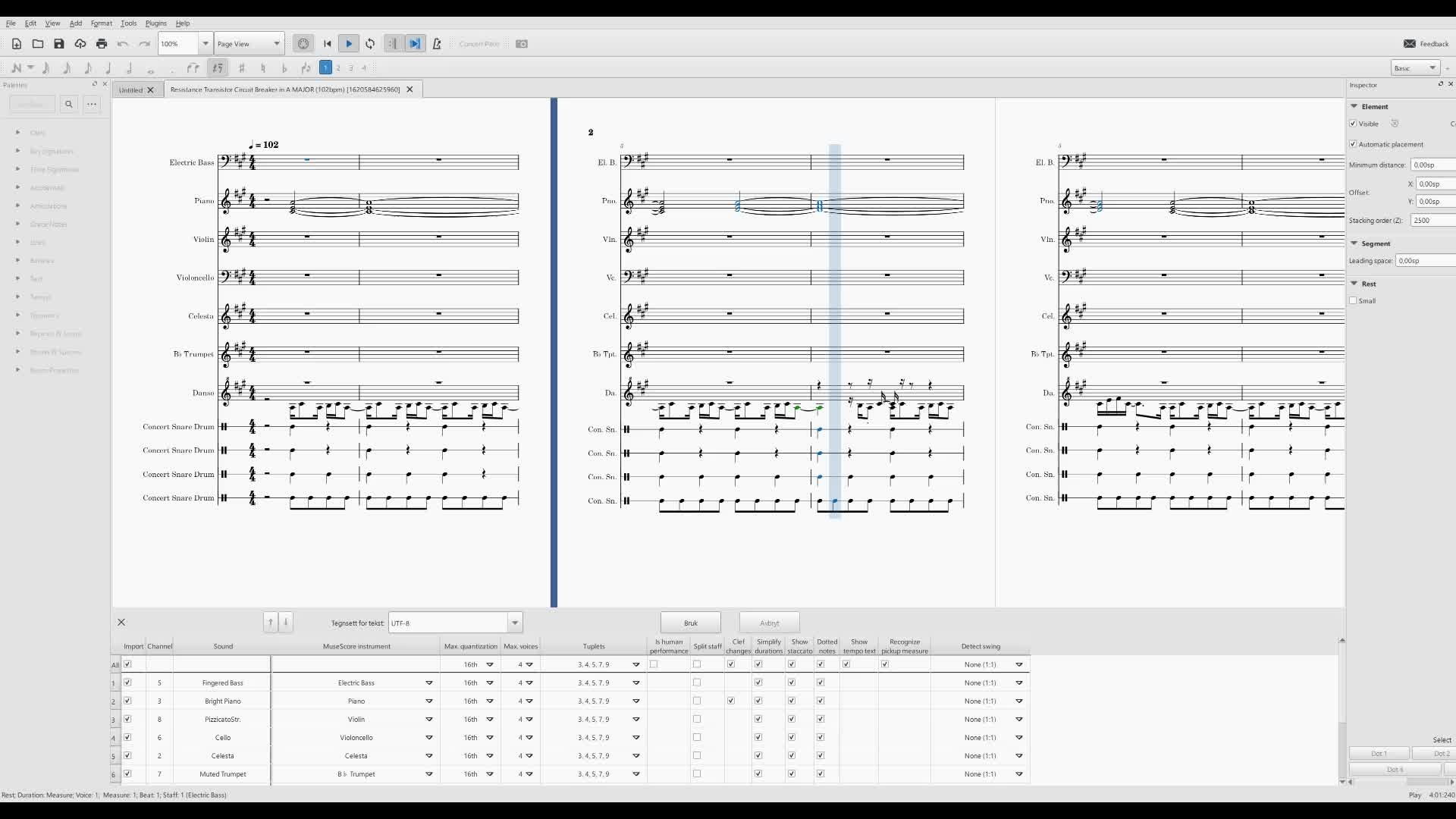Open UTF-8 text encoding dropdown
The width and height of the screenshot is (1456, 819).
point(515,623)
